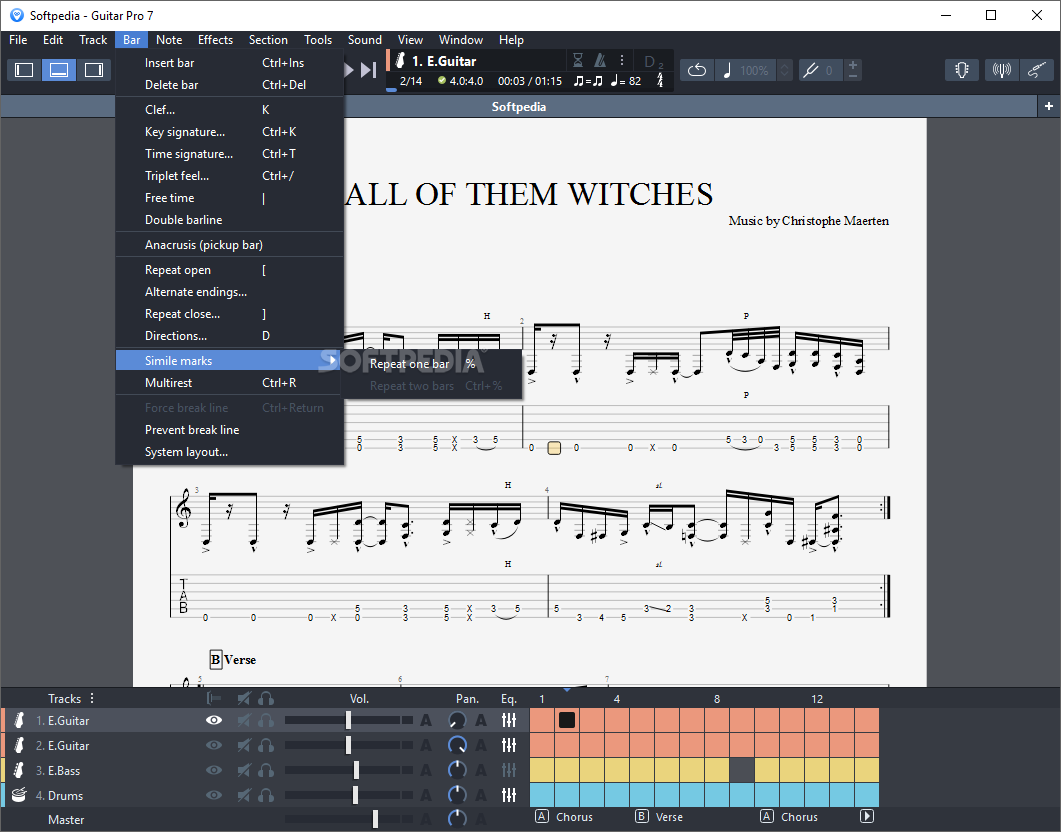Solo the 4. Drums track headphones
1061x832 pixels.
(266, 795)
